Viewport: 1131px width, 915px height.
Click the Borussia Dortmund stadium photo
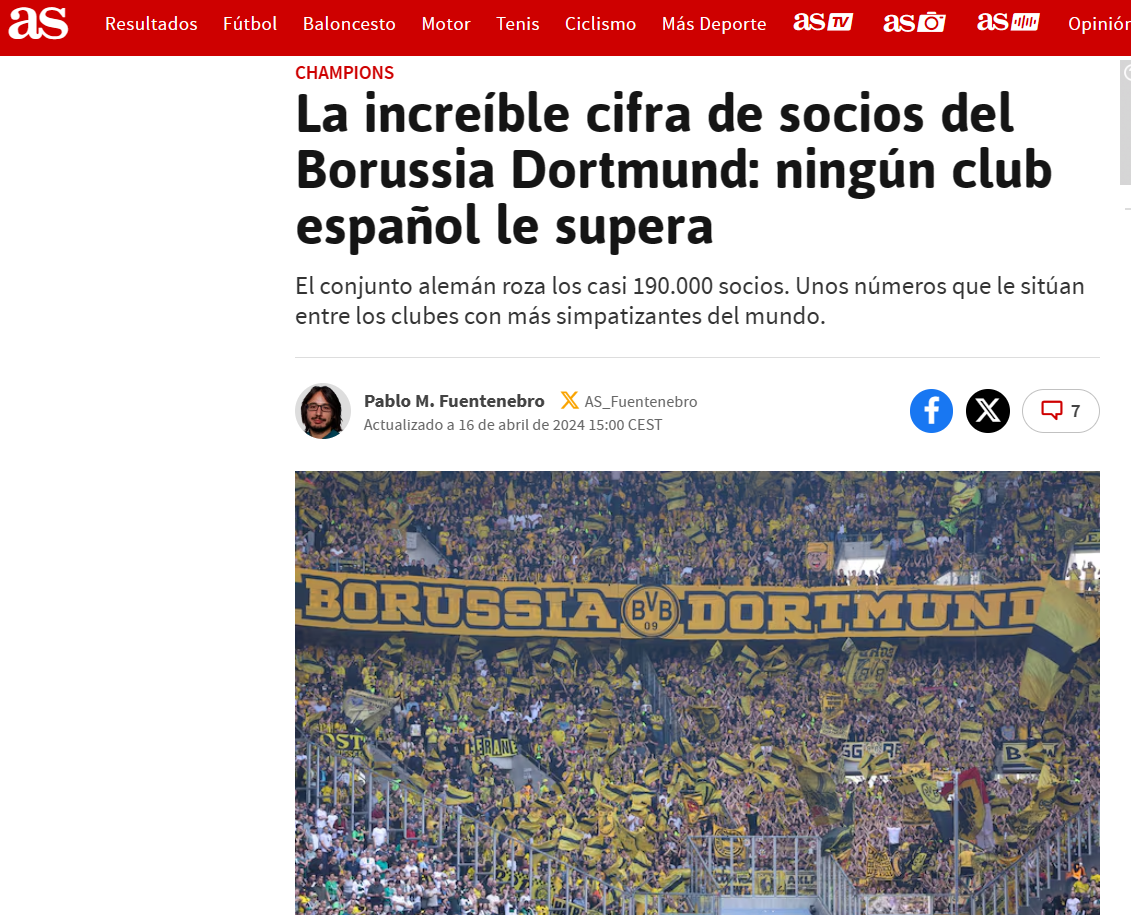tap(697, 693)
